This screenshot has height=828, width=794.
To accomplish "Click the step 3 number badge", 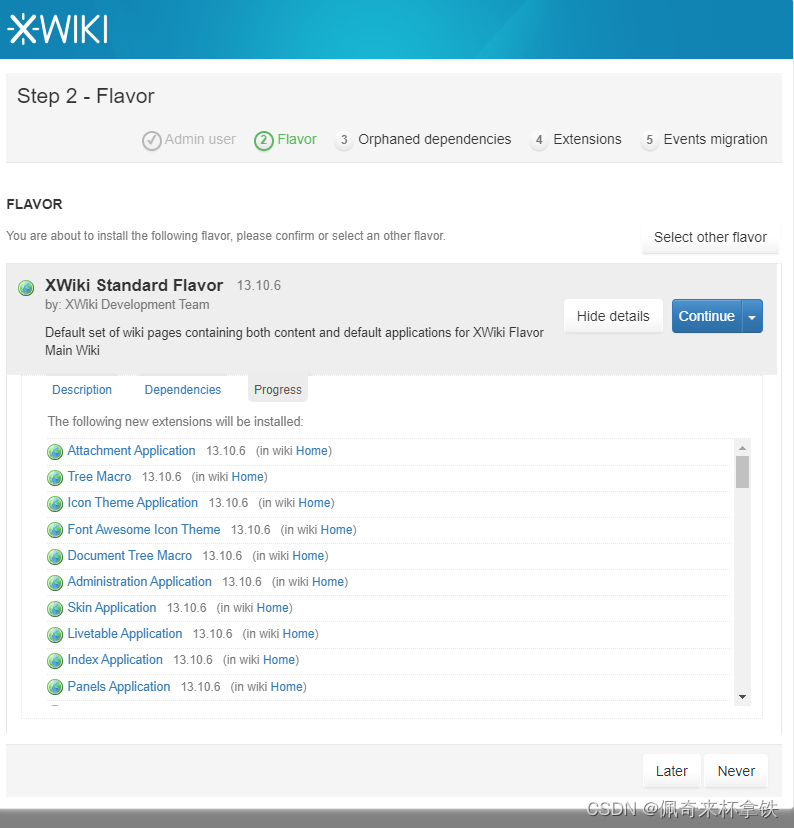I will (x=344, y=140).
